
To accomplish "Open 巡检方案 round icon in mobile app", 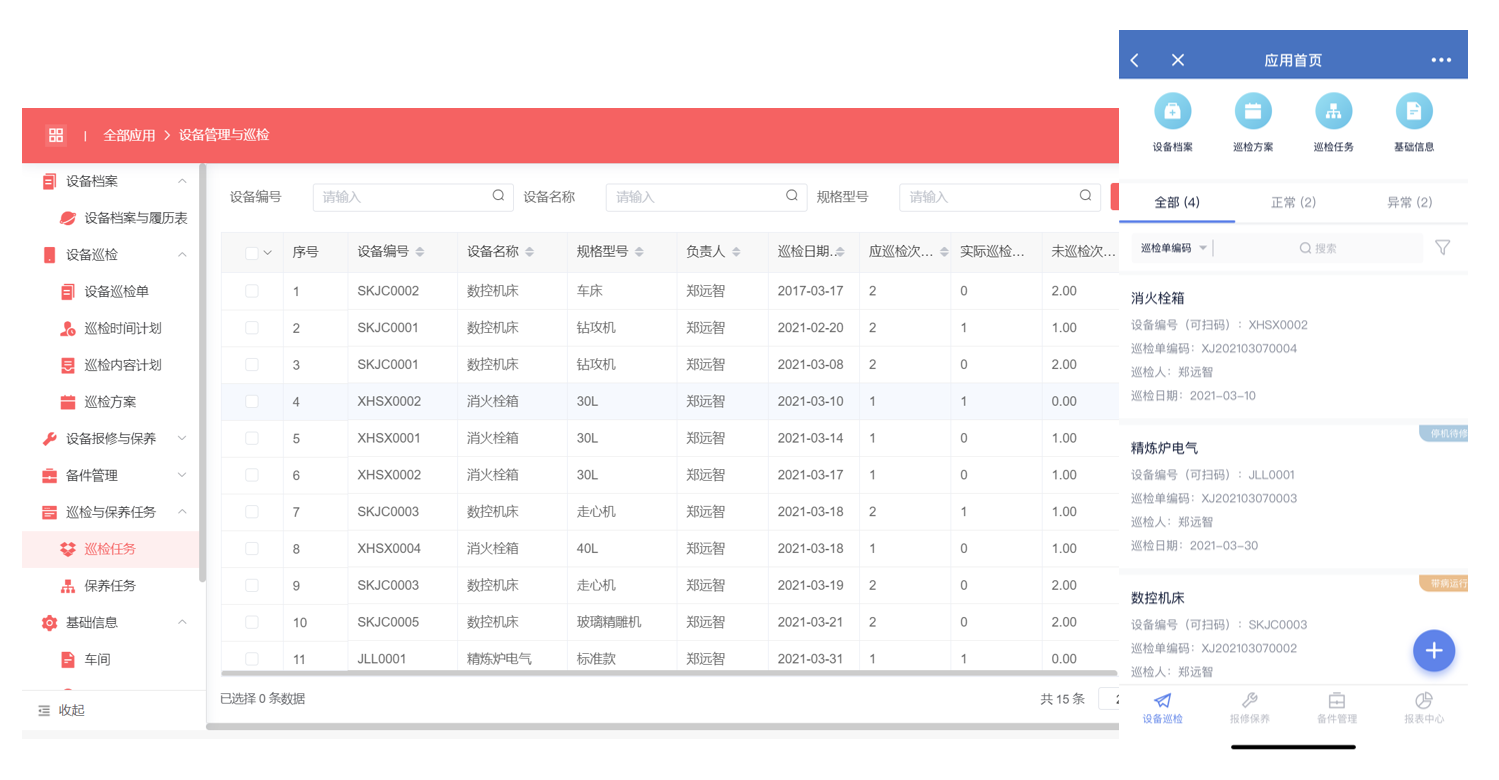I will click(1252, 111).
